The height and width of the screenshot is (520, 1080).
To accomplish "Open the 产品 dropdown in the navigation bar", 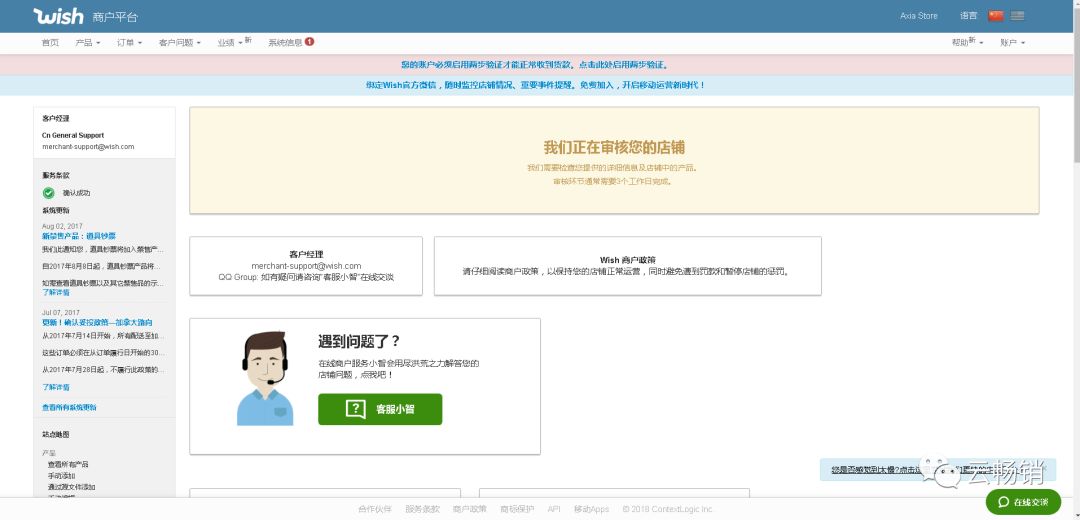I will (x=87, y=43).
